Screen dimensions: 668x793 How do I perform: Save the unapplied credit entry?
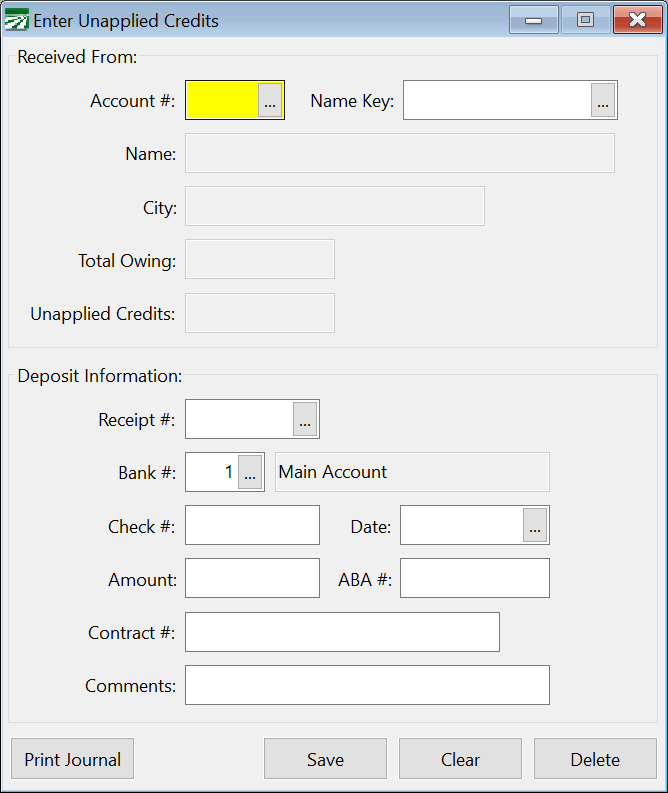[x=325, y=759]
